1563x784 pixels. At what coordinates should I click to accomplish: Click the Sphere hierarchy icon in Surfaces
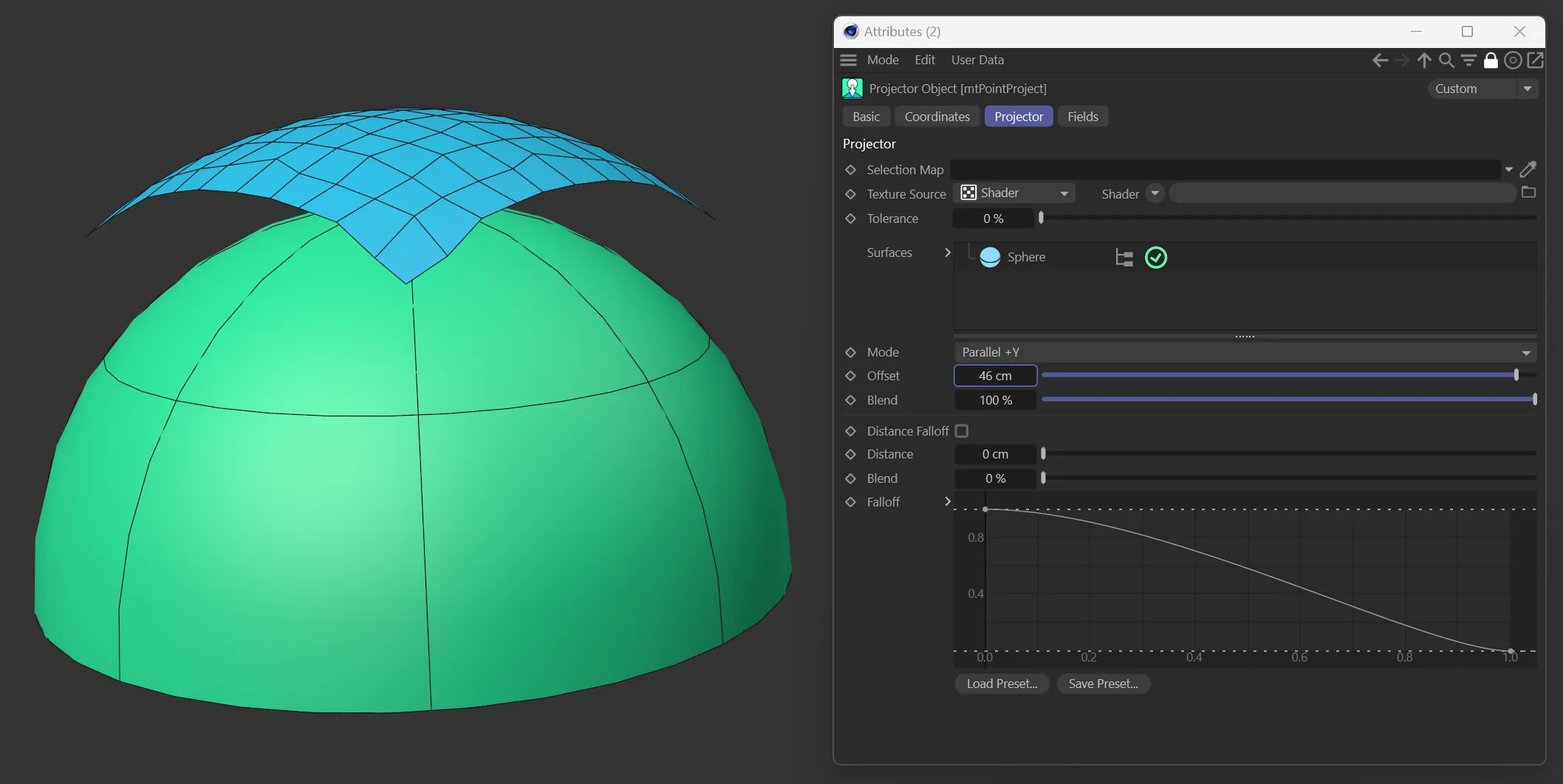(x=1123, y=258)
